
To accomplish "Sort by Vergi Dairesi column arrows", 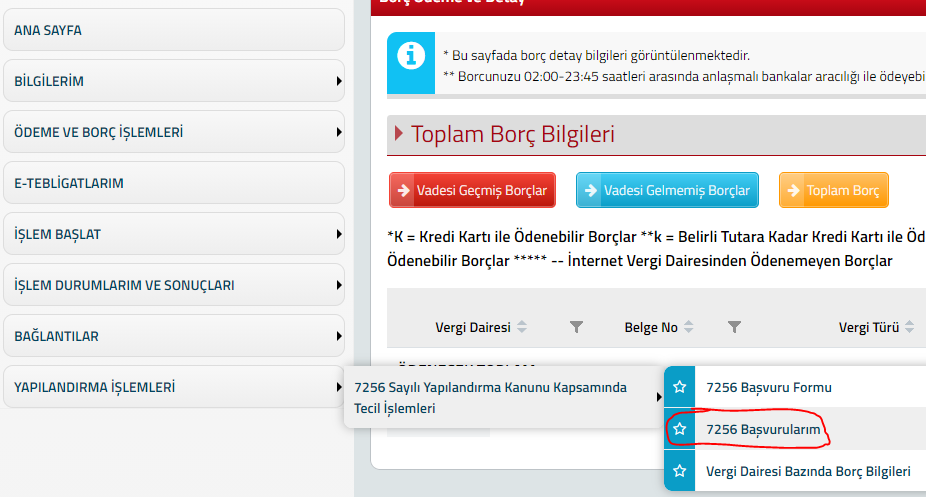I will (x=522, y=327).
